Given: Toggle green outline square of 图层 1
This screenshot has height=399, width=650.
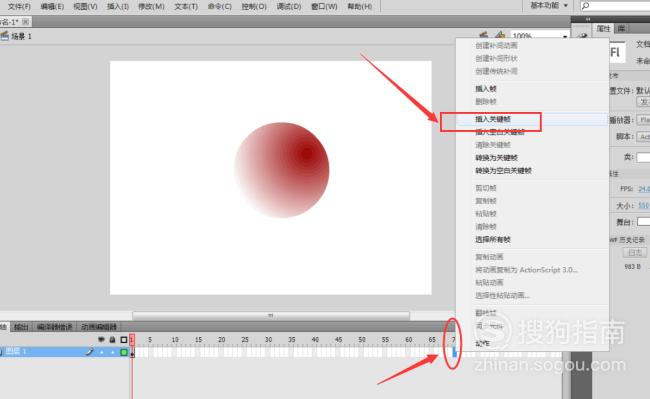Looking at the screenshot, I should click(124, 352).
